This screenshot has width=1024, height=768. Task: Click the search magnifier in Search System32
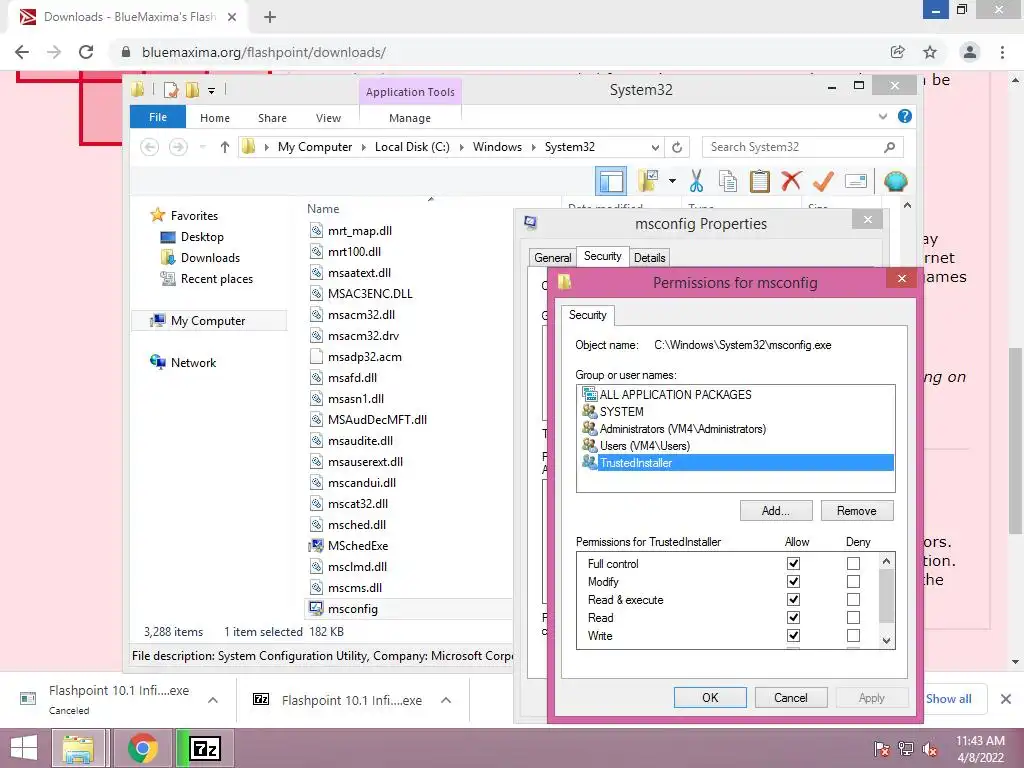click(x=889, y=147)
